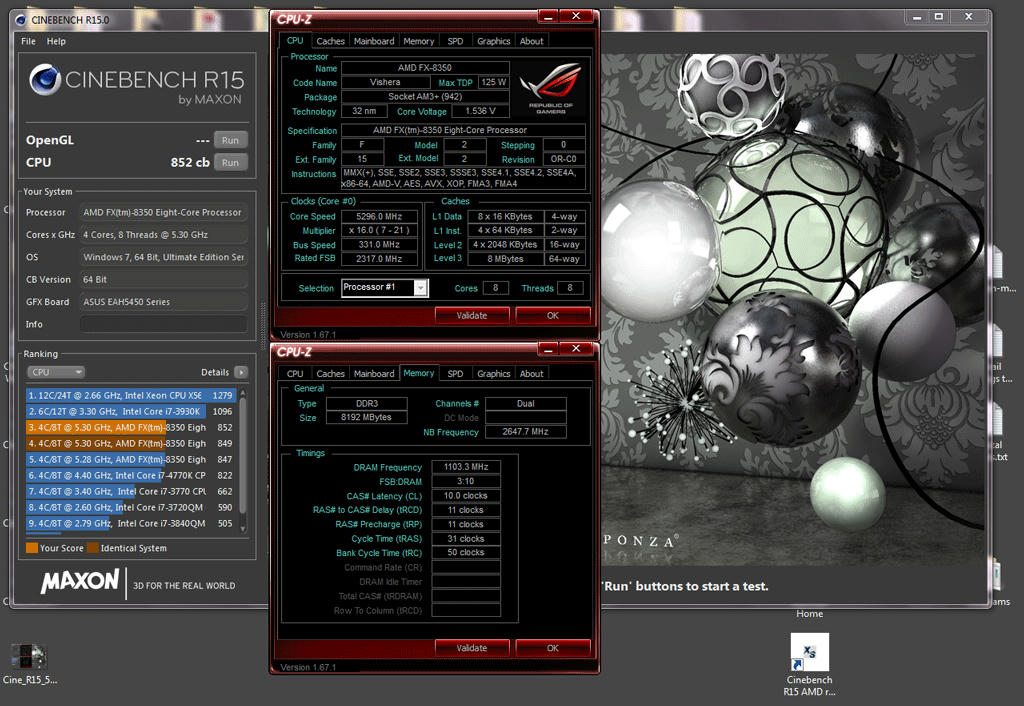Open the Processor #1 selection dropdown
This screenshot has height=706, width=1024.
(421, 288)
